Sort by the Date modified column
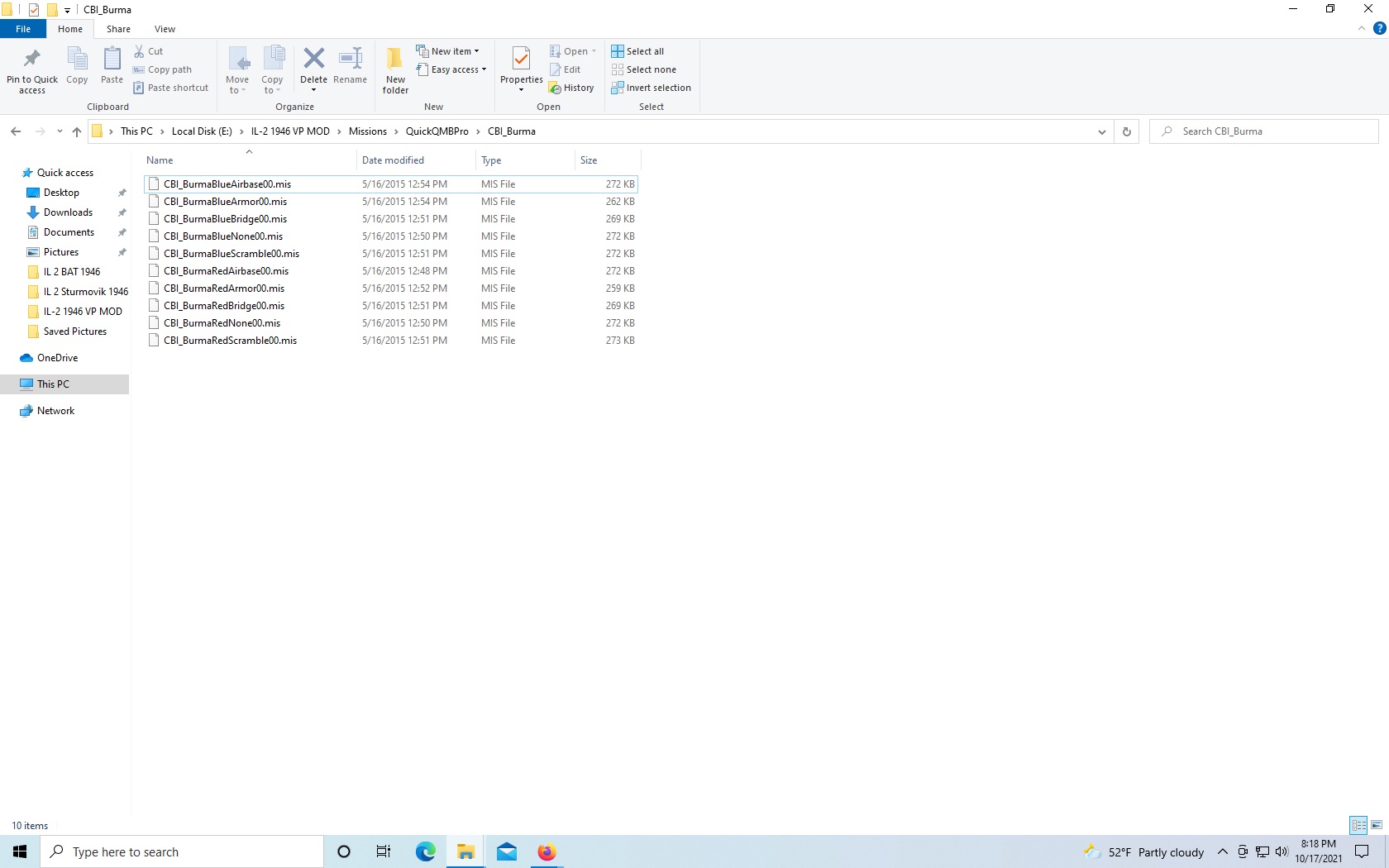Viewport: 1389px width, 868px height. coord(416,160)
